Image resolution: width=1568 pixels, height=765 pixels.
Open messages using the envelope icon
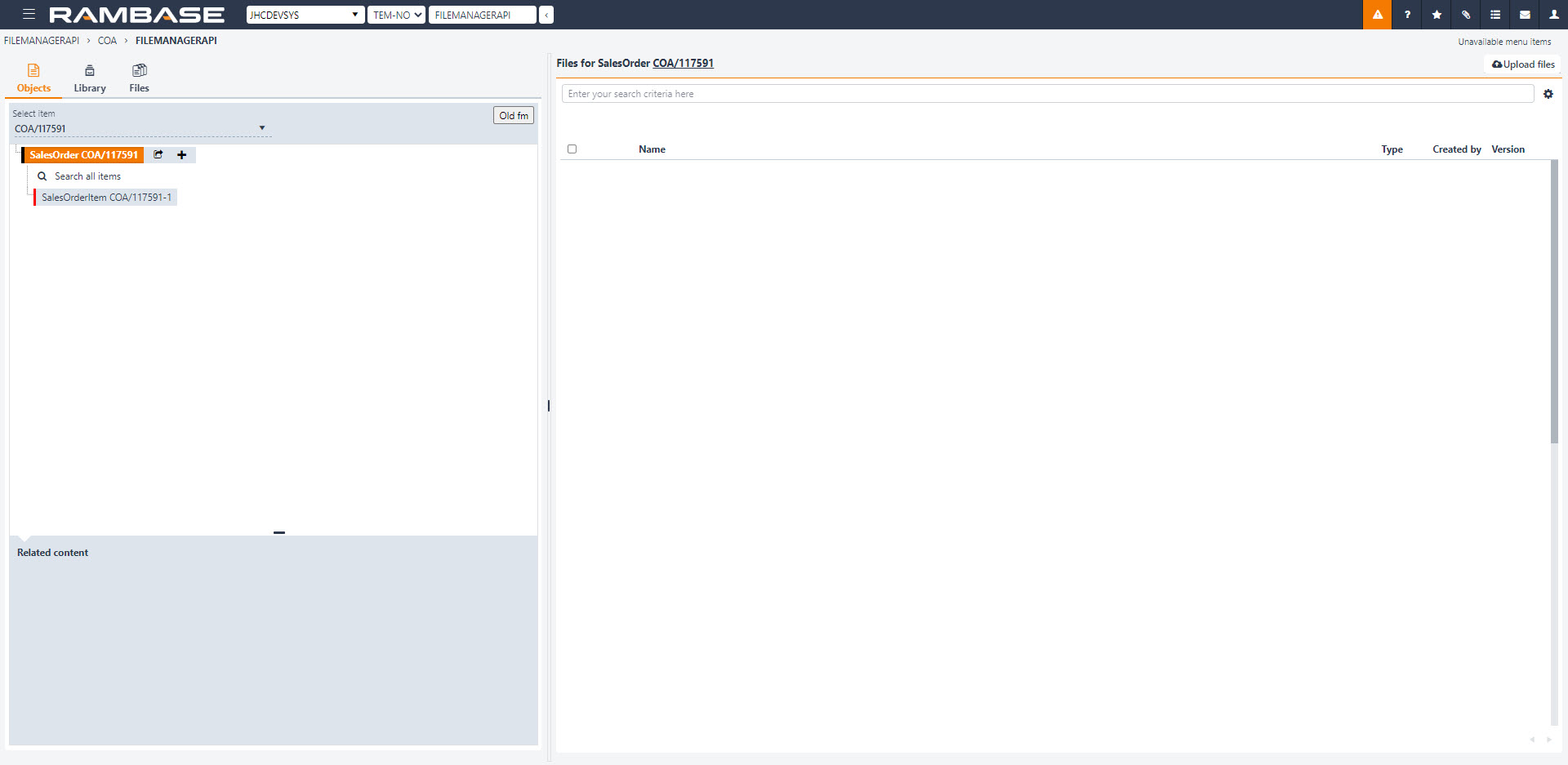(x=1525, y=14)
